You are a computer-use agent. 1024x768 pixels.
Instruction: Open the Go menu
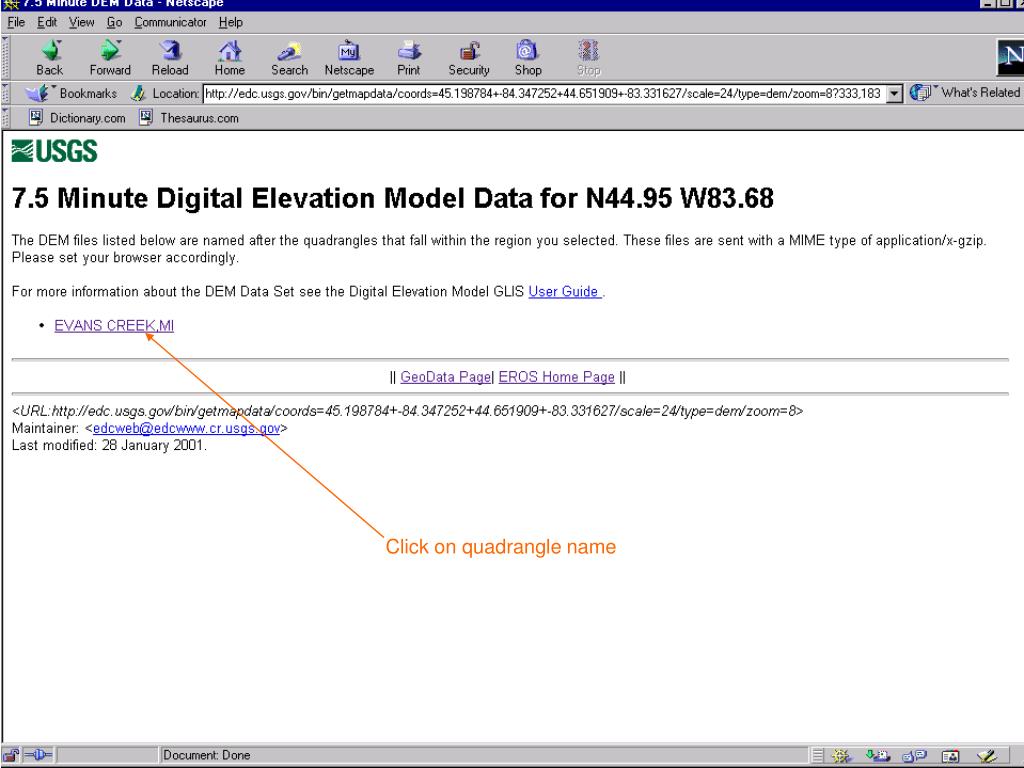coord(114,22)
